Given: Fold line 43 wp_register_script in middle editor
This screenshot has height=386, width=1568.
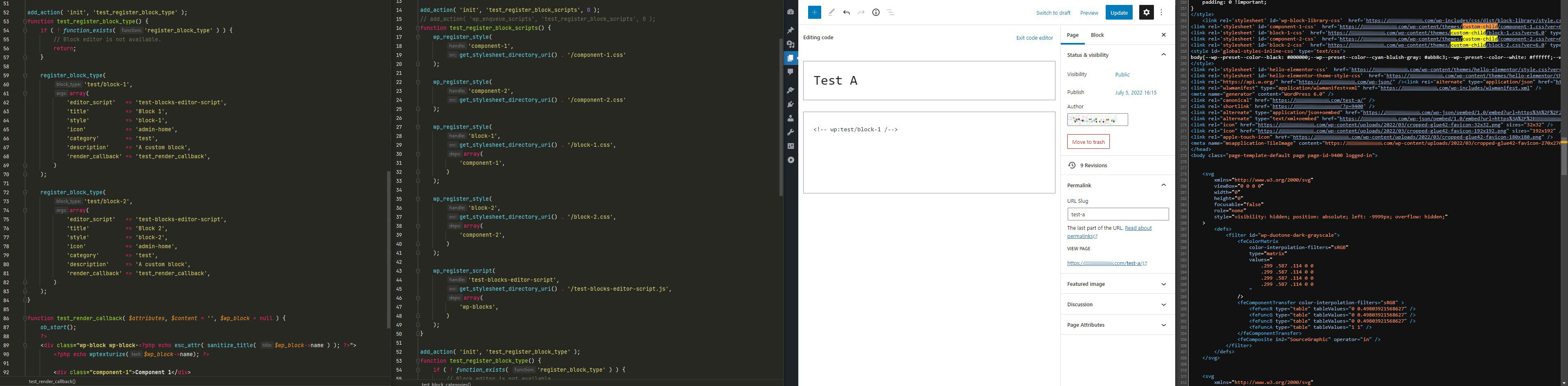Looking at the screenshot, I should (x=418, y=271).
